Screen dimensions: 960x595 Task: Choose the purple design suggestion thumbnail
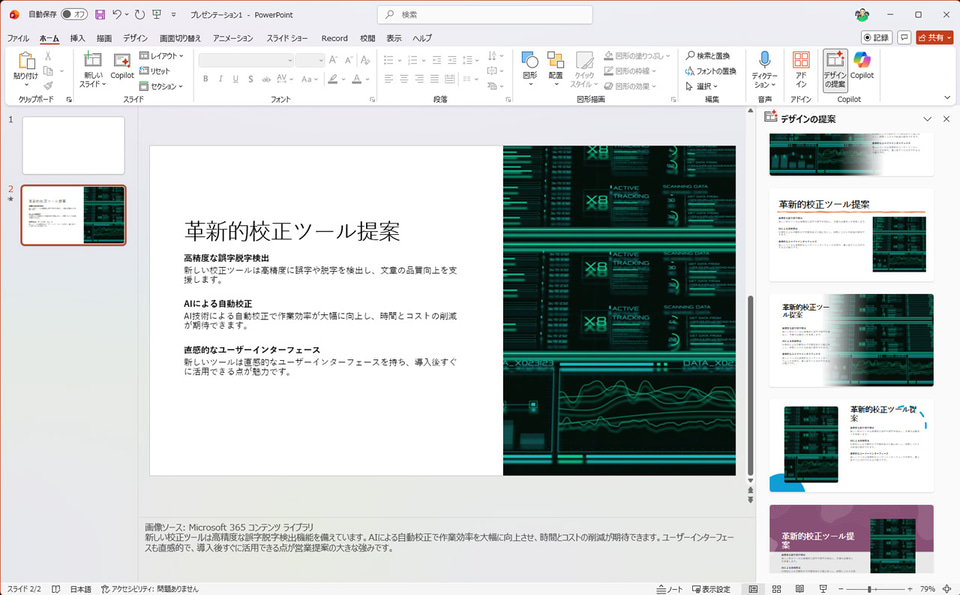click(851, 539)
